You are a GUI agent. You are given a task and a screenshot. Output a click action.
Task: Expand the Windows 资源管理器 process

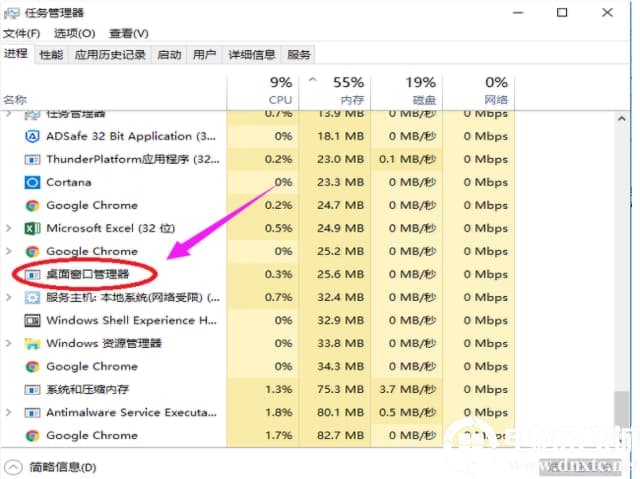(8, 344)
